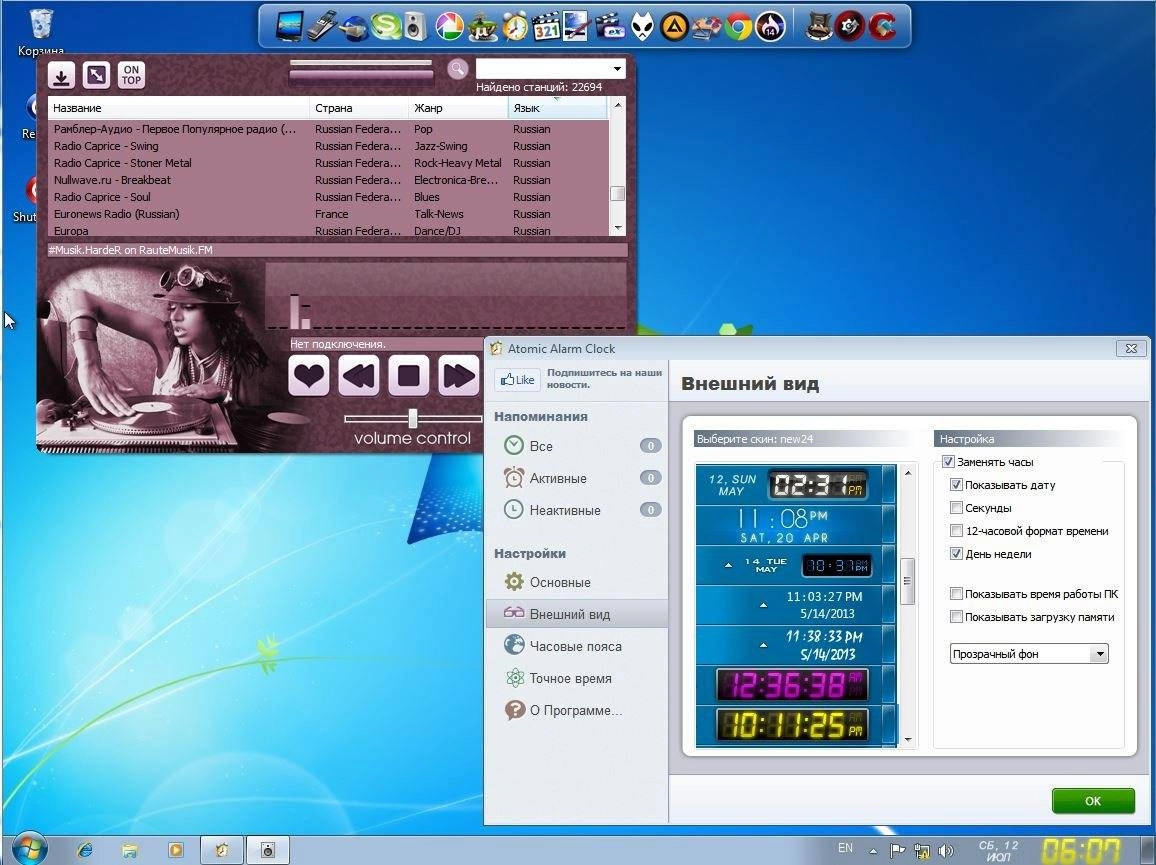
Task: Click the rewind previous station button
Action: click(x=359, y=376)
